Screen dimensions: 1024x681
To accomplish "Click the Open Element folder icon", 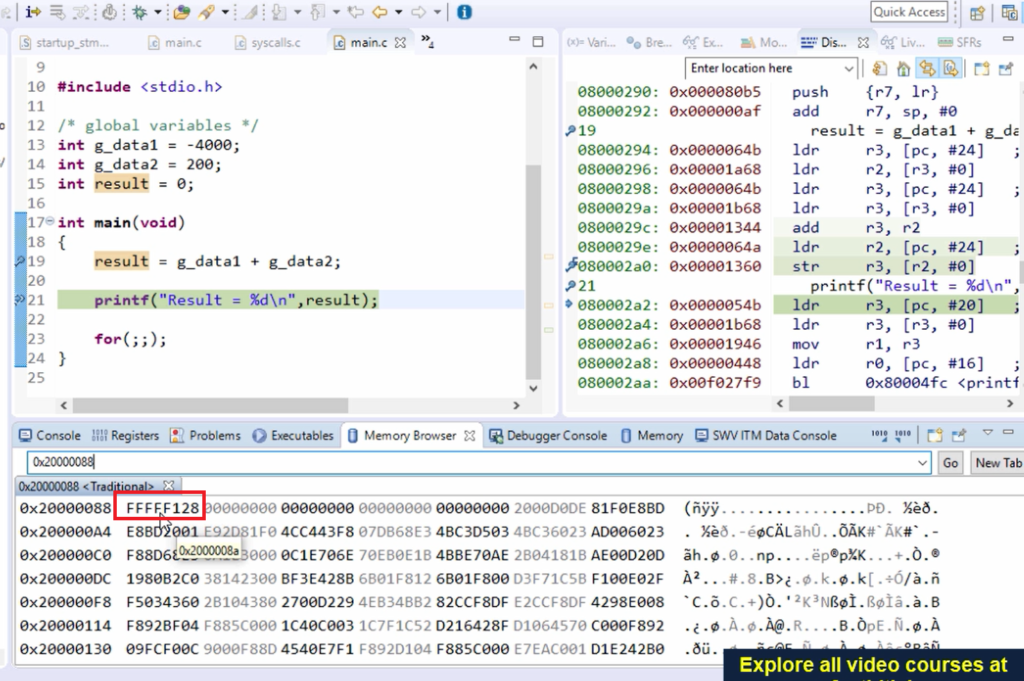I will (x=182, y=12).
